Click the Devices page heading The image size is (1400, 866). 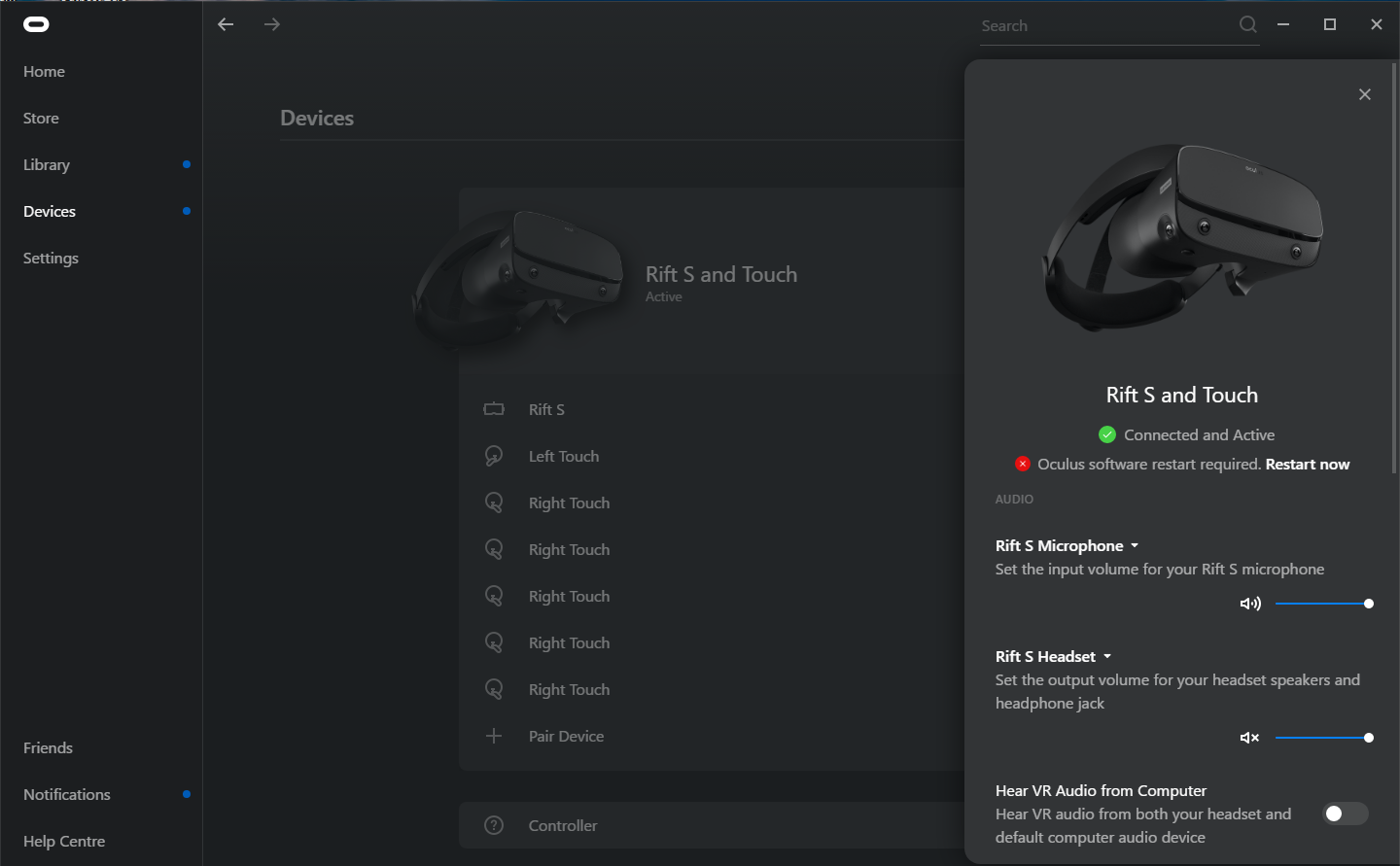point(317,118)
